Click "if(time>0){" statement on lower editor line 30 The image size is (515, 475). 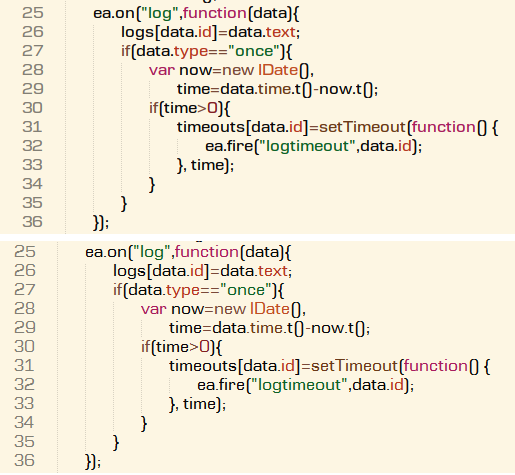coord(181,347)
